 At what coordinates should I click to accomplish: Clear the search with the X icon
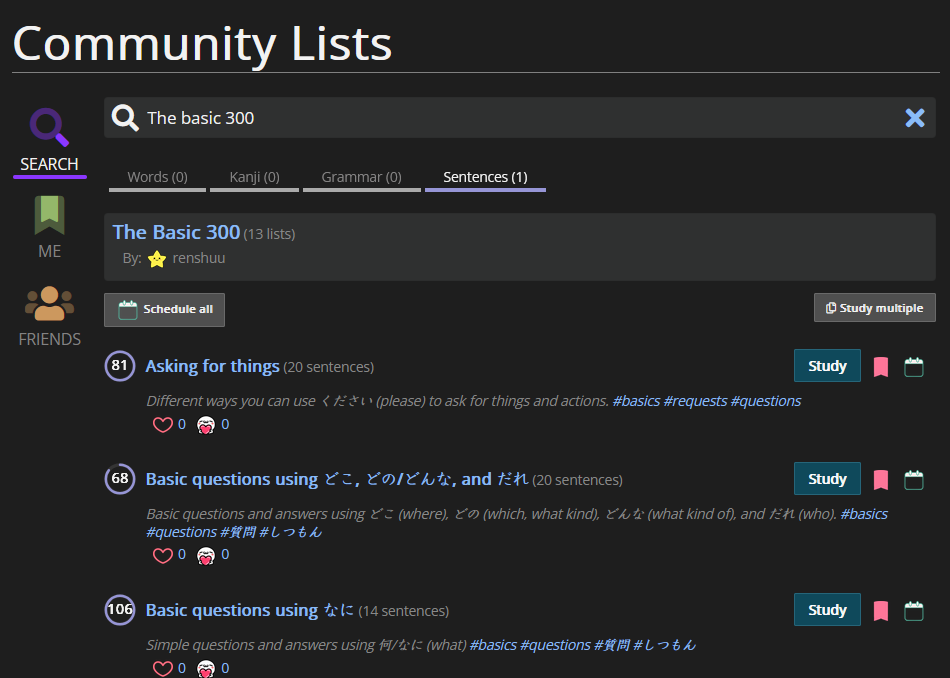(x=914, y=118)
